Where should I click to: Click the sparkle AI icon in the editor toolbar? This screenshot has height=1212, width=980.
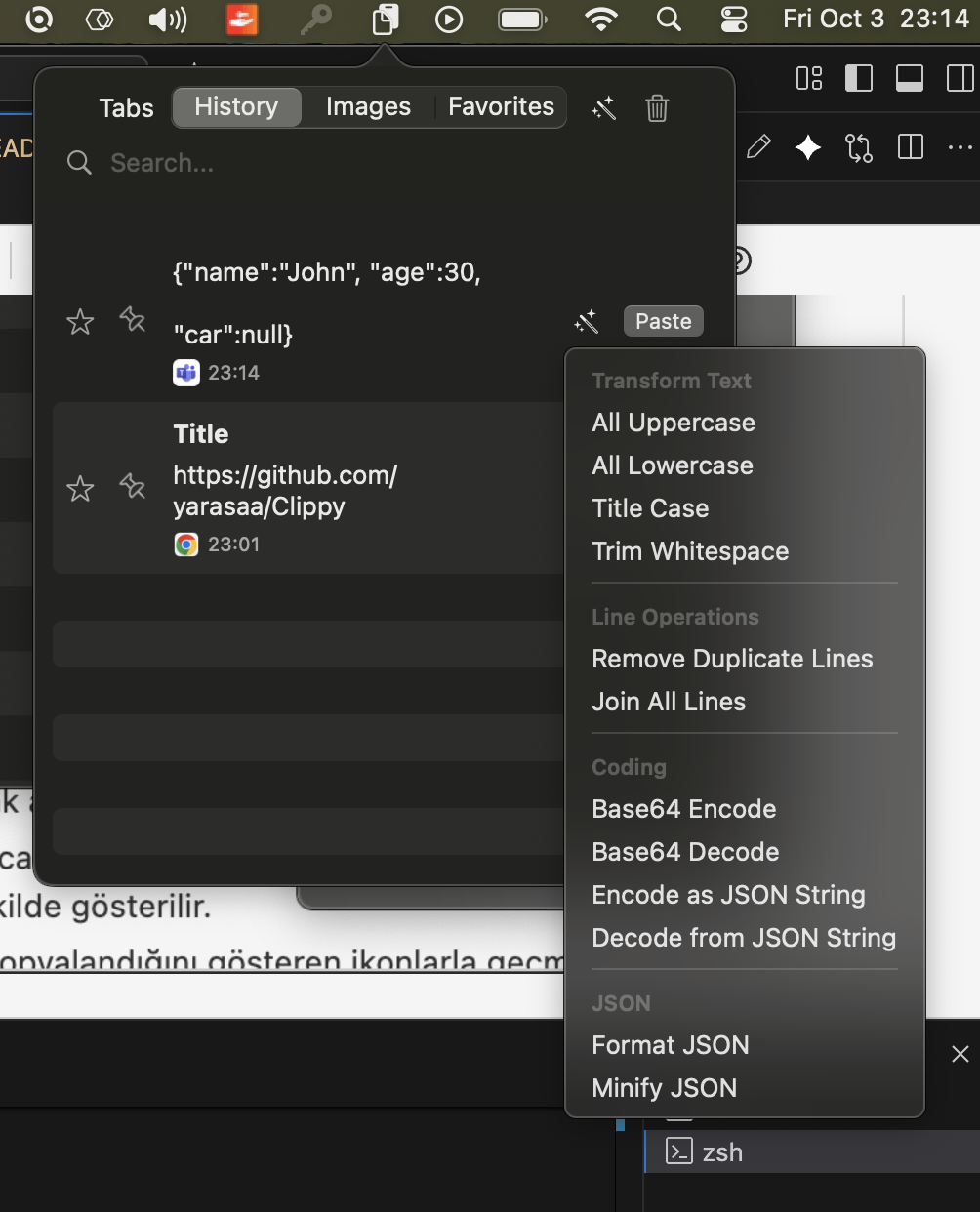808,146
